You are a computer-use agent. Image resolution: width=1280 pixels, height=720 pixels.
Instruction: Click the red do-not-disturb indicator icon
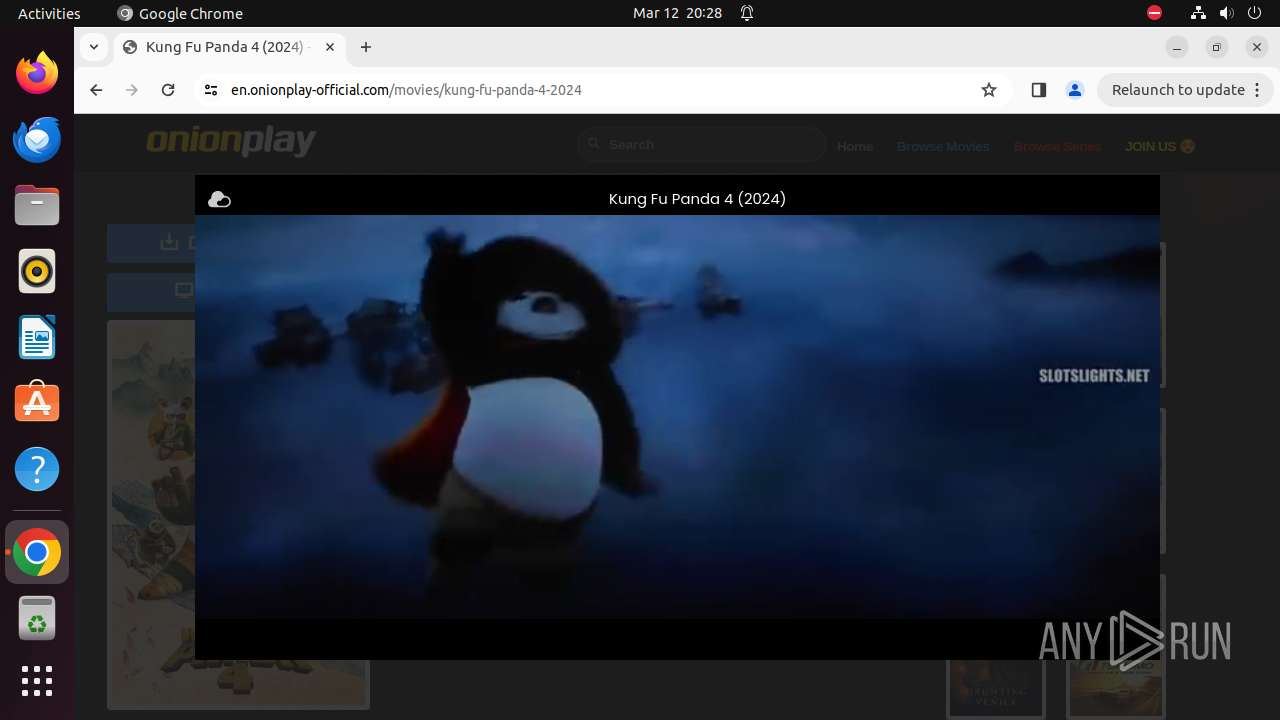(x=1155, y=13)
